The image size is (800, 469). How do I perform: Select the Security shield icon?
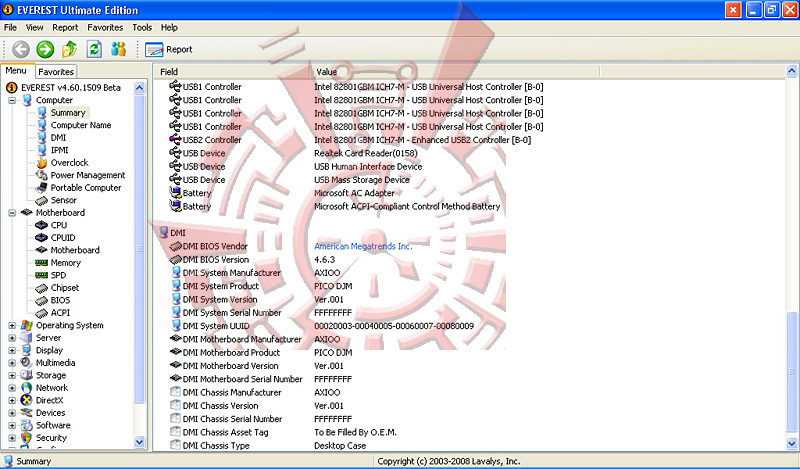pyautogui.click(x=27, y=438)
